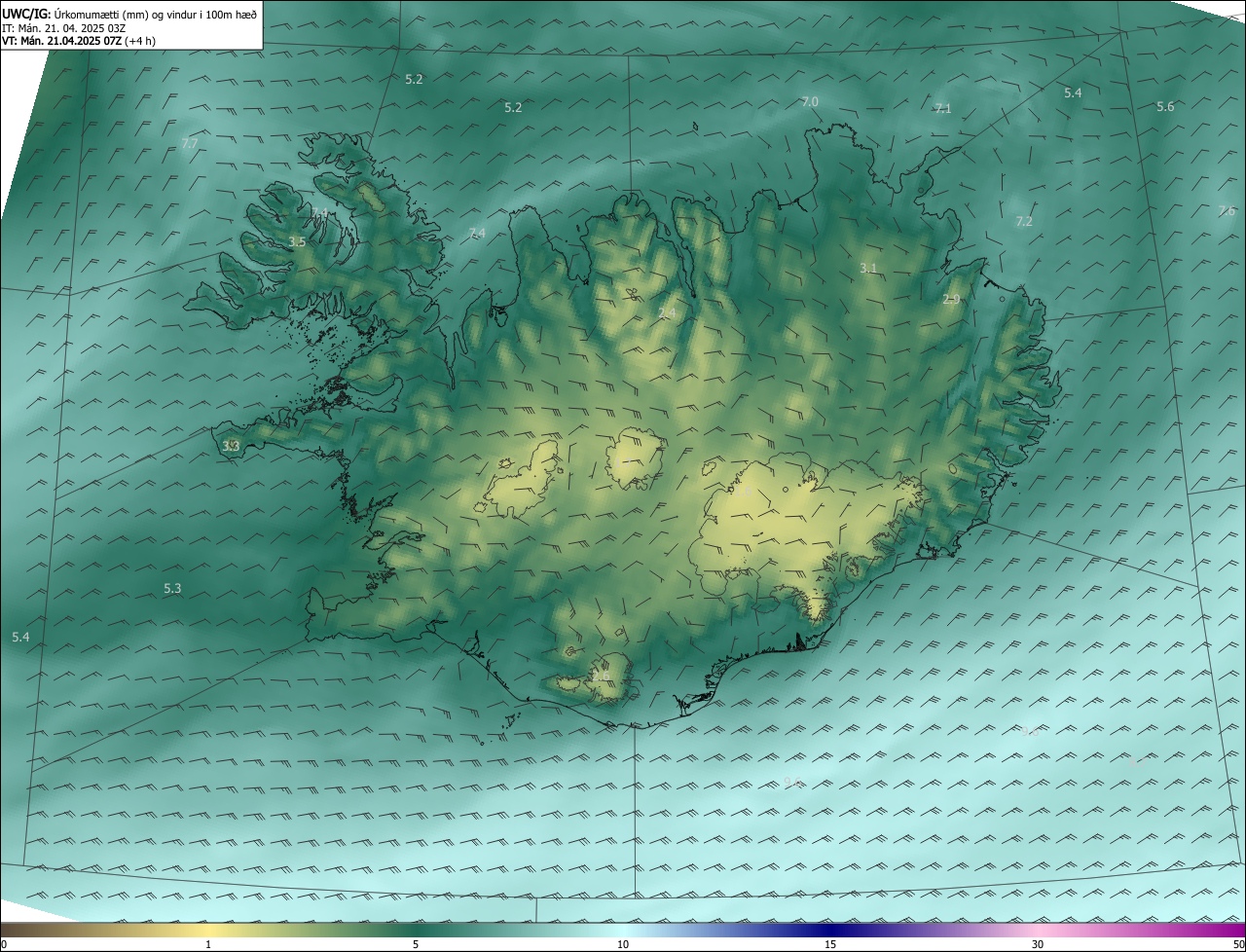Click the 7.6 value label on the map
This screenshot has width=1246, height=952.
tap(1227, 211)
